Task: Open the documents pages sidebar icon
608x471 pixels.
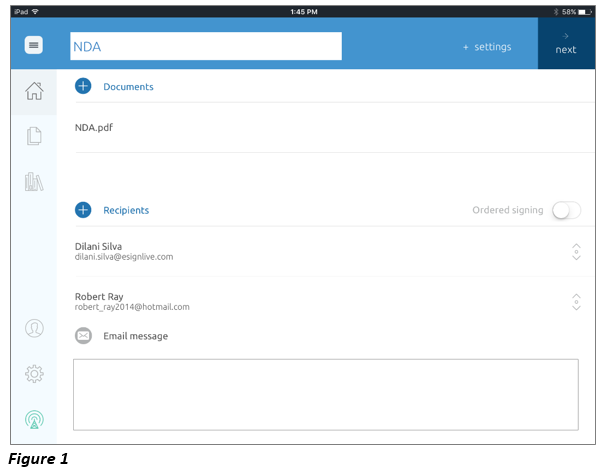Action: [34, 136]
